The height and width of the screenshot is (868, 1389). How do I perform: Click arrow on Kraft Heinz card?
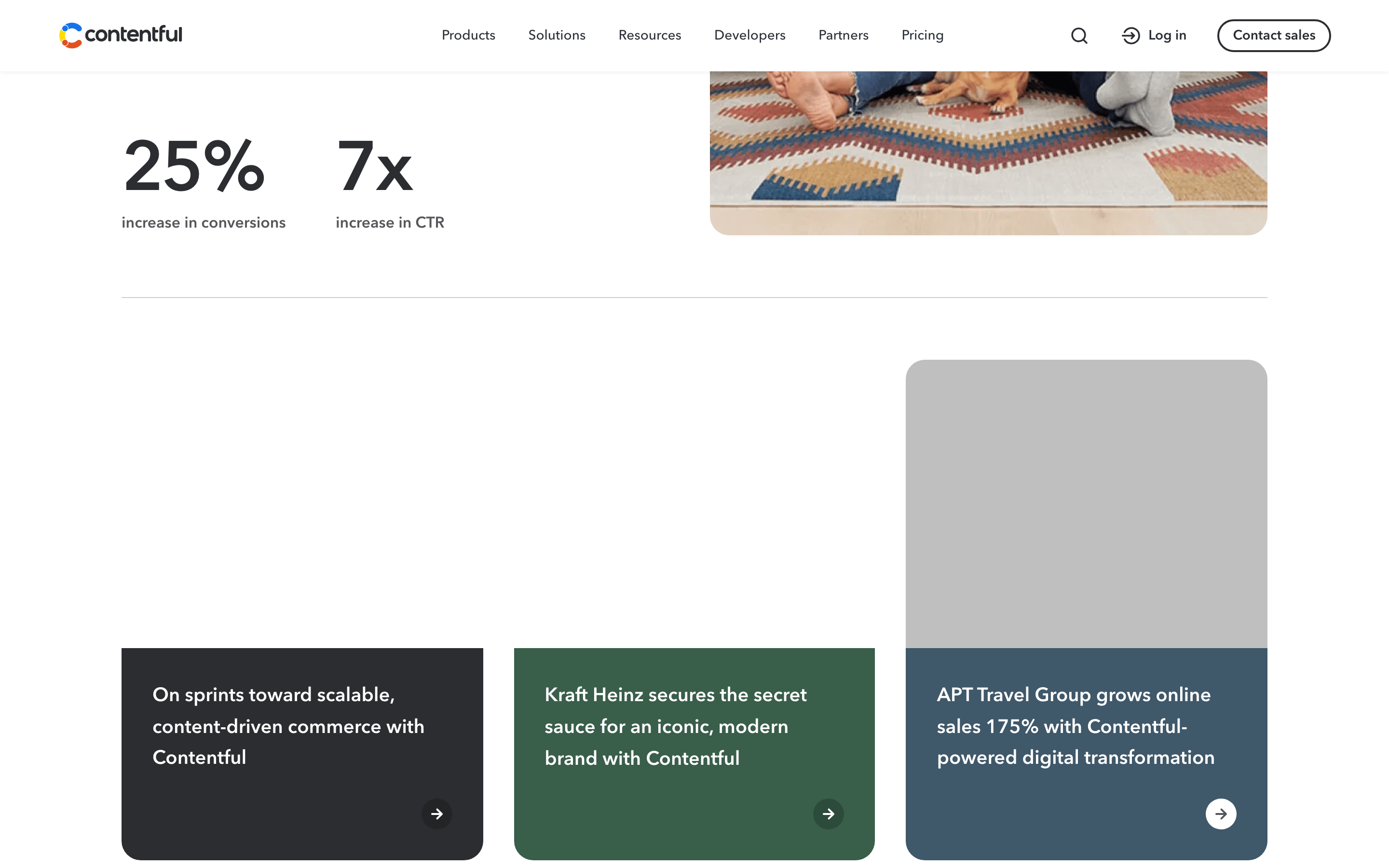pos(828,814)
